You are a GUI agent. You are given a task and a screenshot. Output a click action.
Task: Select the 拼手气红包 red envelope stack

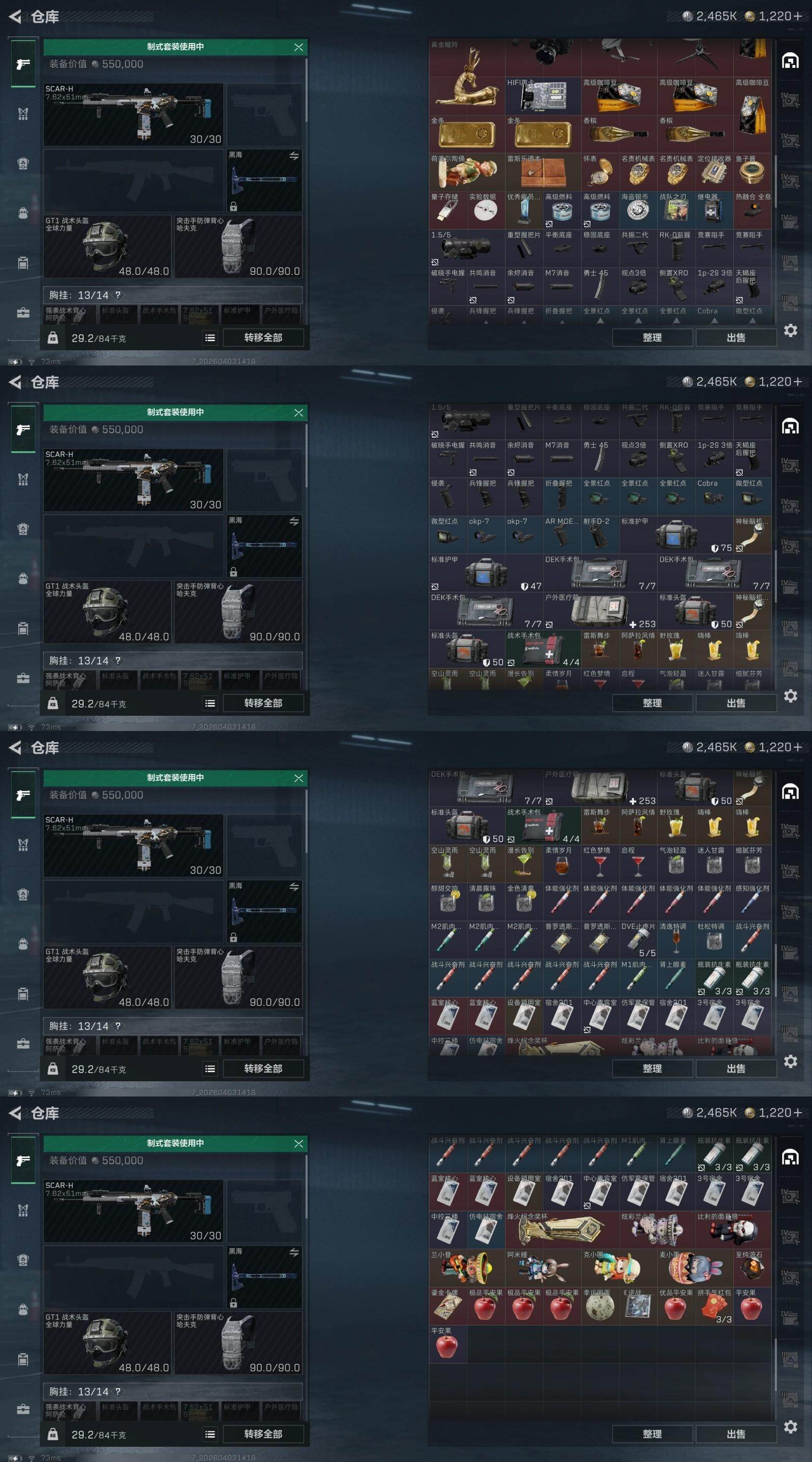click(714, 1305)
